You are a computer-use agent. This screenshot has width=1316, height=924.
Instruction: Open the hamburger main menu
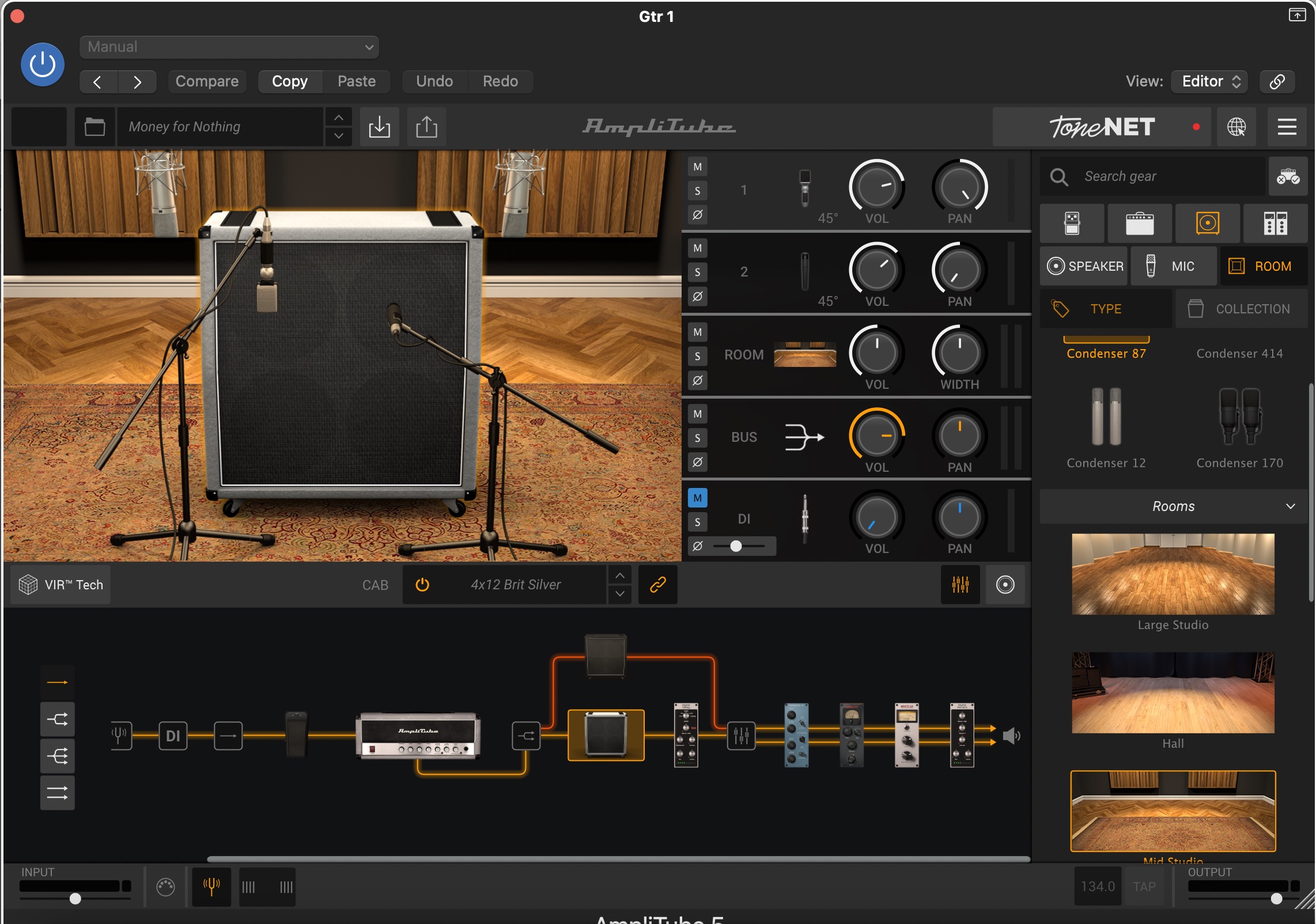1287,127
